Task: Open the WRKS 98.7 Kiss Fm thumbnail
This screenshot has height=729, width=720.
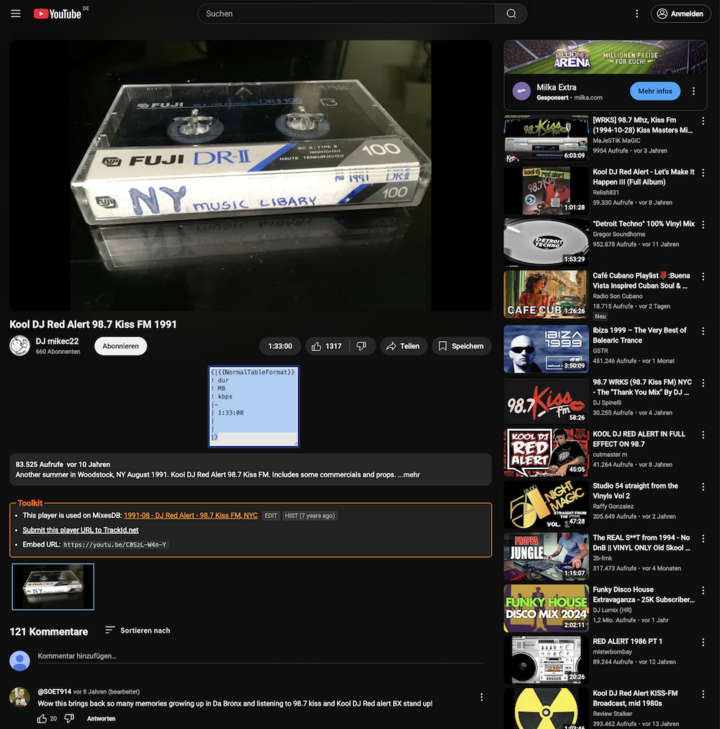Action: pyautogui.click(x=546, y=139)
